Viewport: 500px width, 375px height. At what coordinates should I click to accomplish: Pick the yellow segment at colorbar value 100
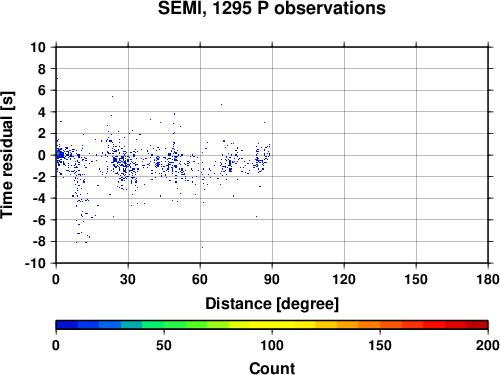coord(272,325)
